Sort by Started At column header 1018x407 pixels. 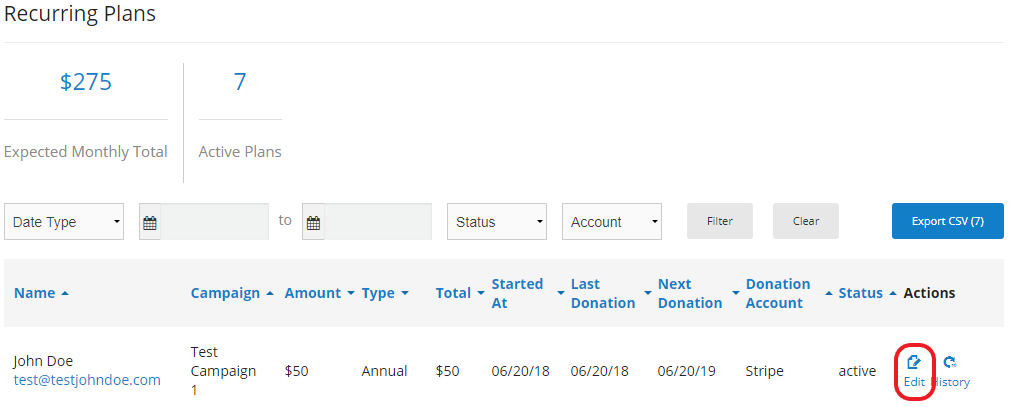(x=517, y=293)
